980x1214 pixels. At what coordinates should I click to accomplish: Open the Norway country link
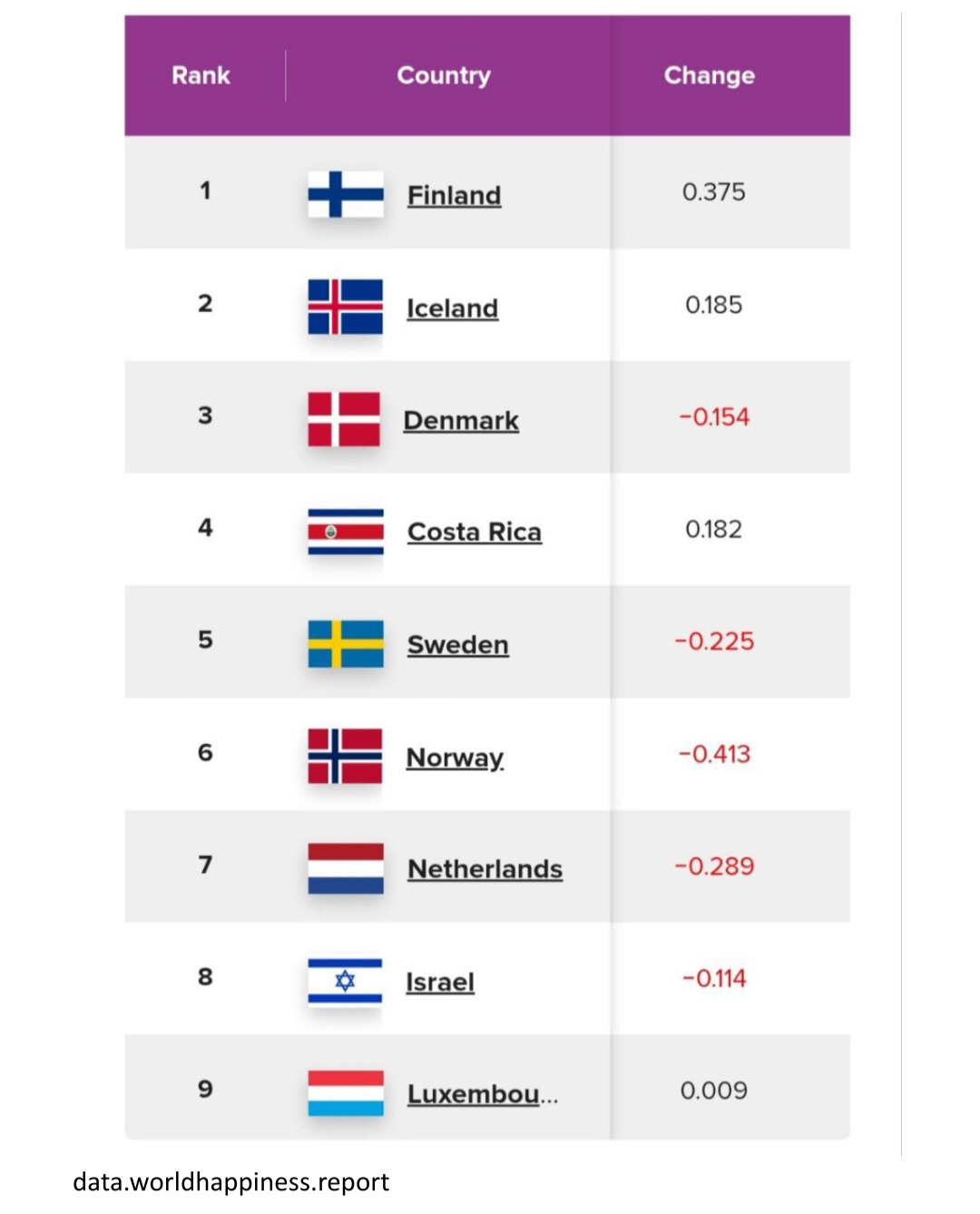point(455,757)
